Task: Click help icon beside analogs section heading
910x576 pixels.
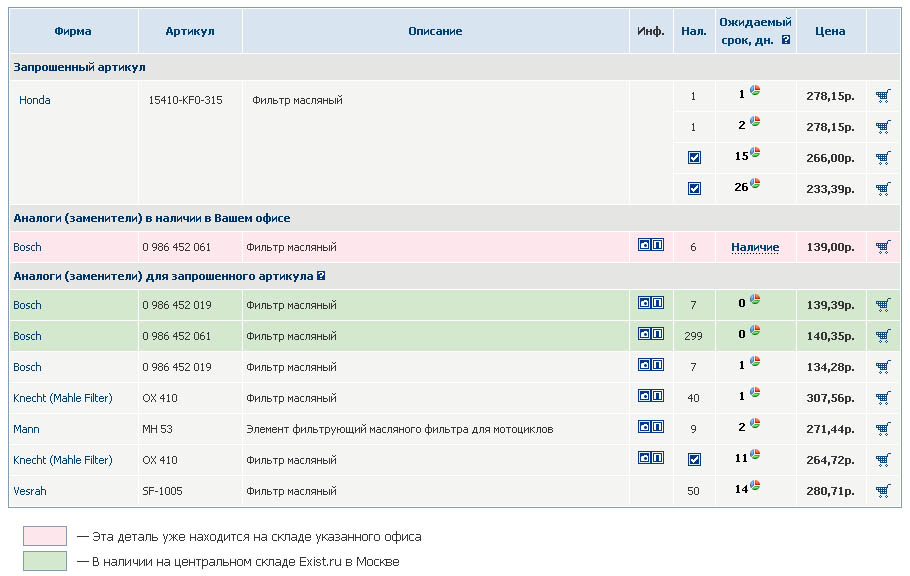Action: coord(321,276)
